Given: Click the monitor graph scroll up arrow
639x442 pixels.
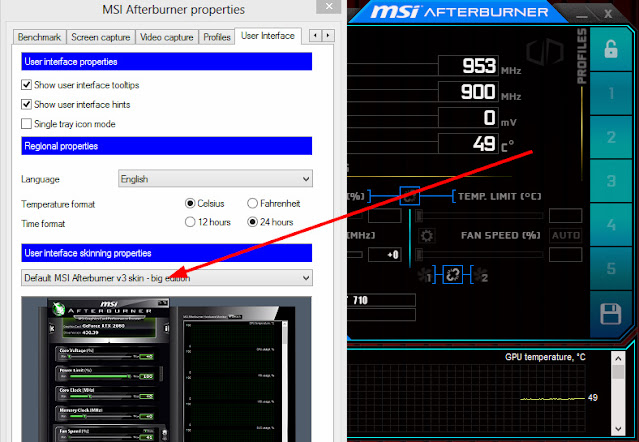Looking at the screenshot, I should tap(618, 358).
